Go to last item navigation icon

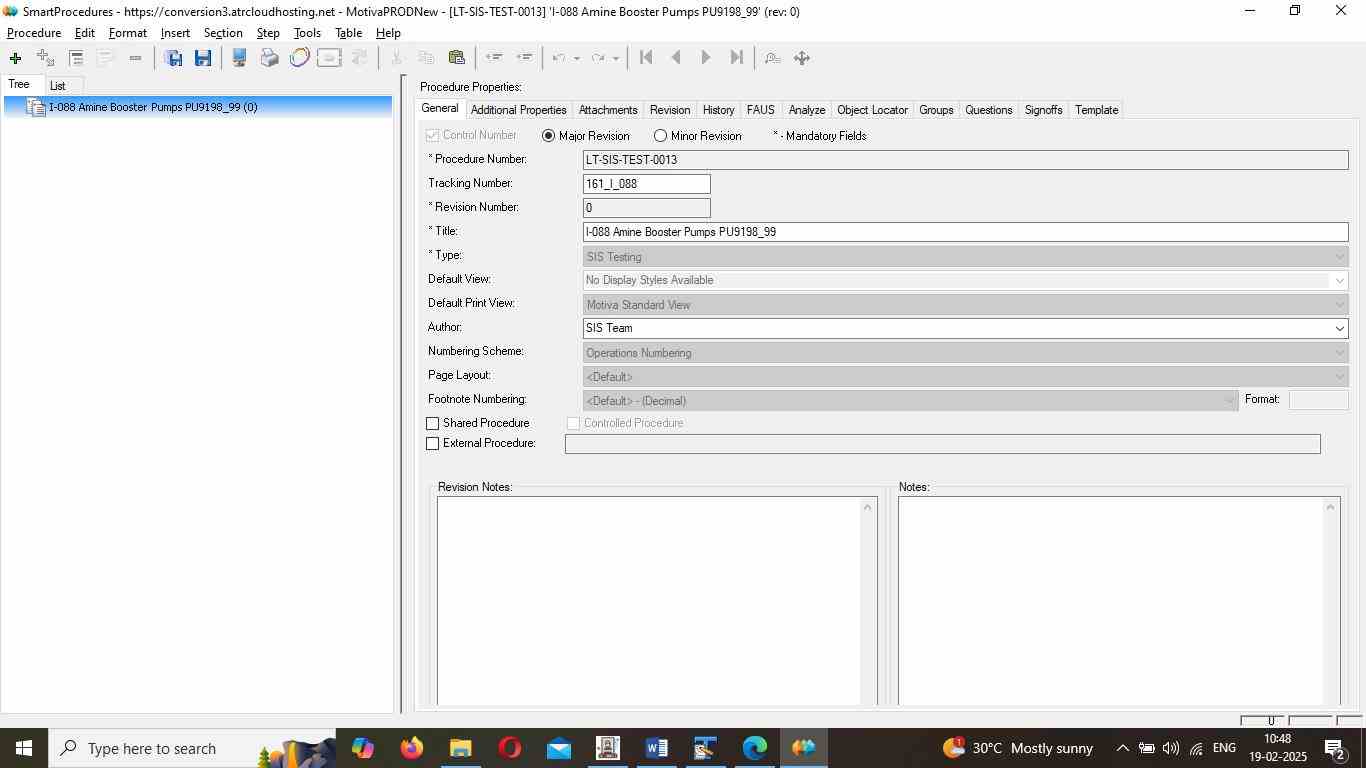[x=736, y=58]
